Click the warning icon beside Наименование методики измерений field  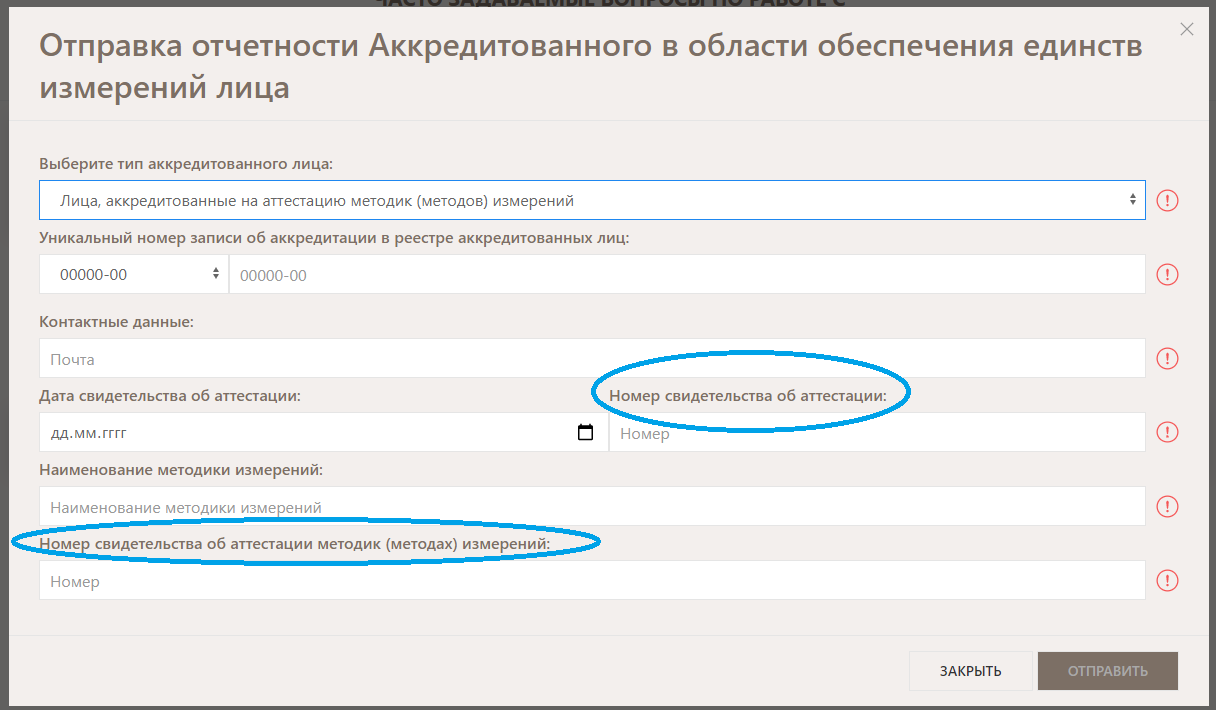click(x=1167, y=506)
